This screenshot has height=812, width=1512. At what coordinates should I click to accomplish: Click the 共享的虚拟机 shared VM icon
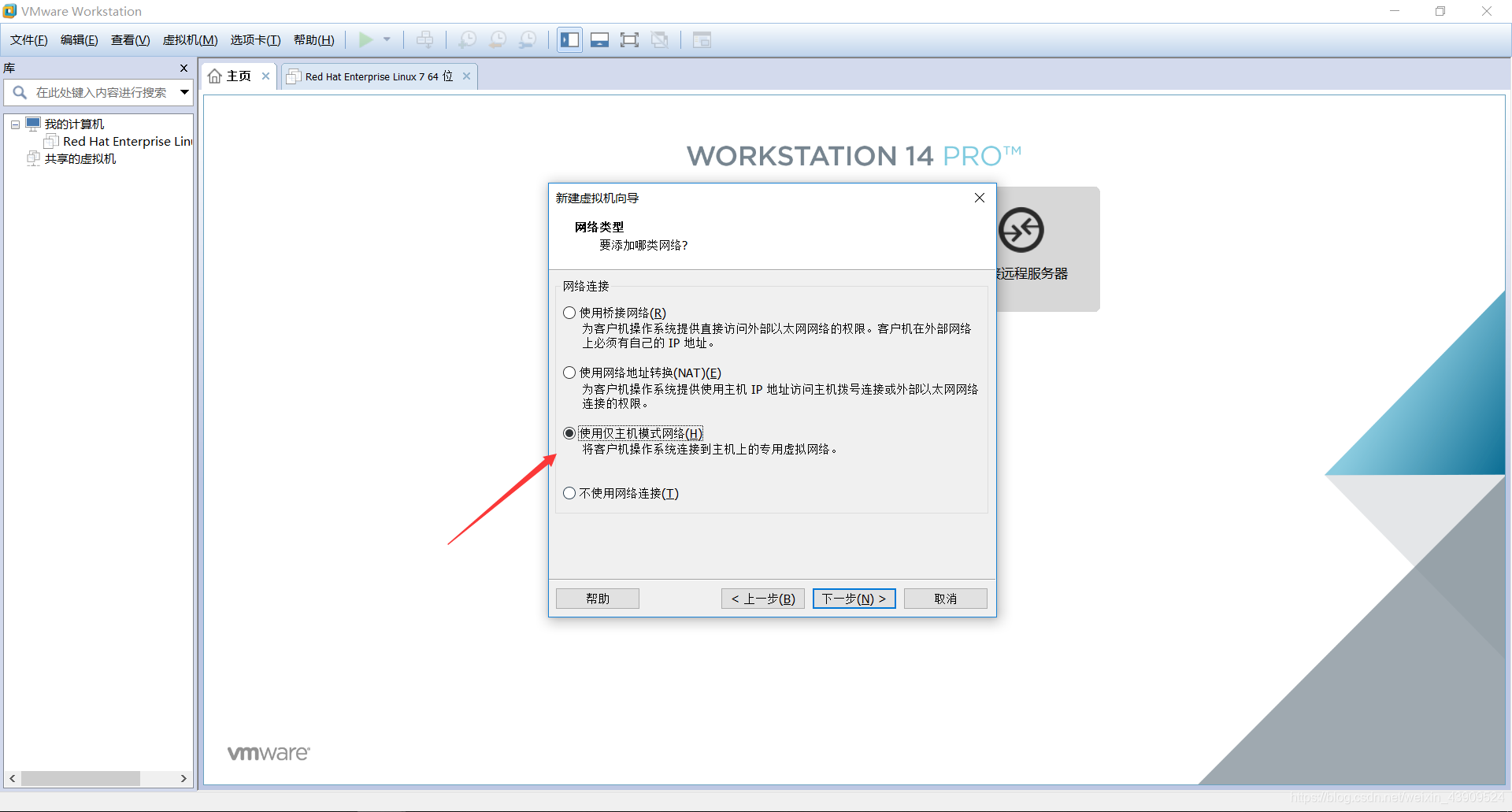click(x=33, y=158)
